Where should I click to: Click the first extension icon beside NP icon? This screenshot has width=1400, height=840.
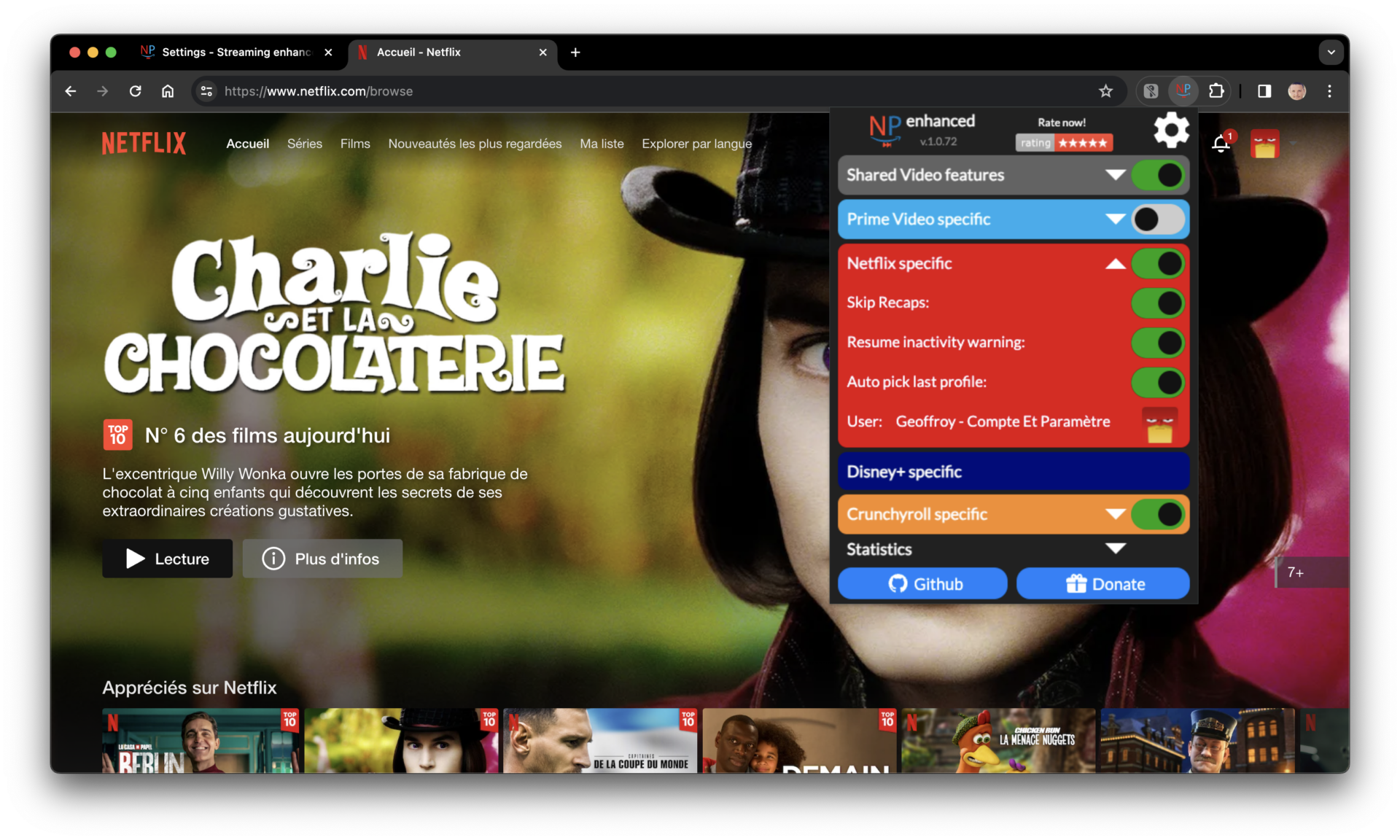(1150, 91)
